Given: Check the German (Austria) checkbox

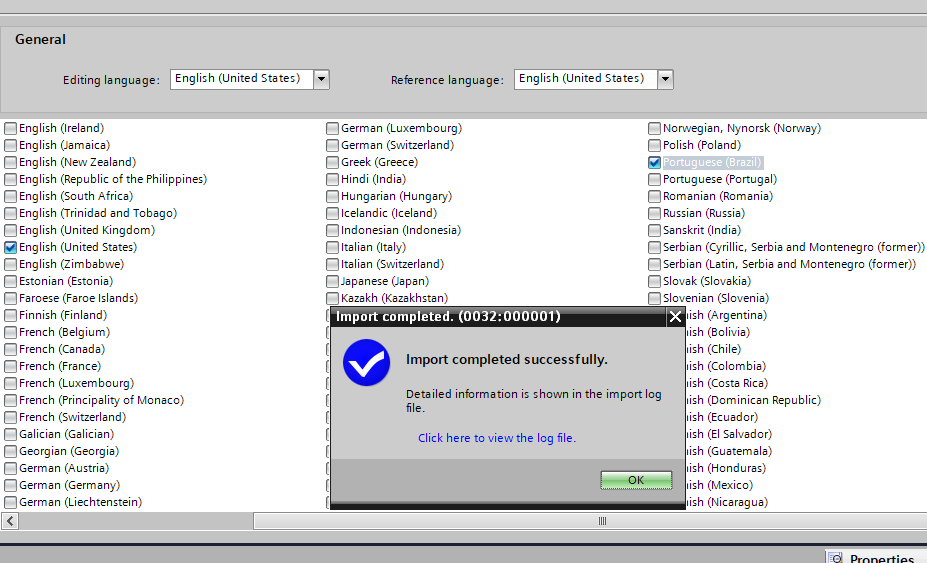Looking at the screenshot, I should point(10,468).
